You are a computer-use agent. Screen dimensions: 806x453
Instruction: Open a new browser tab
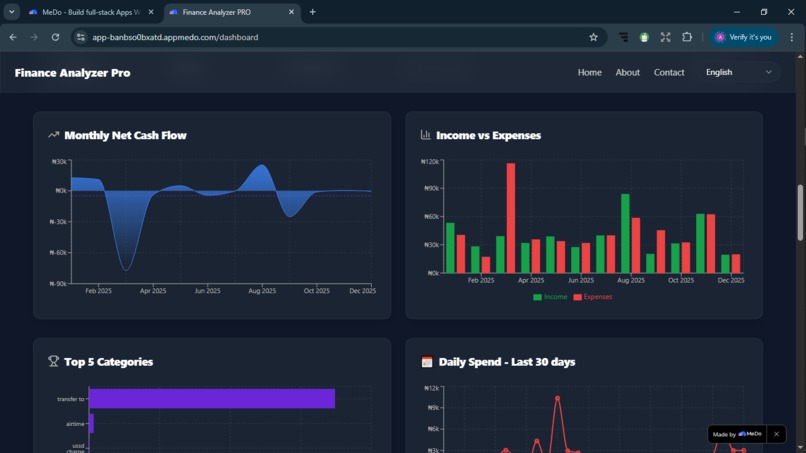[x=313, y=12]
